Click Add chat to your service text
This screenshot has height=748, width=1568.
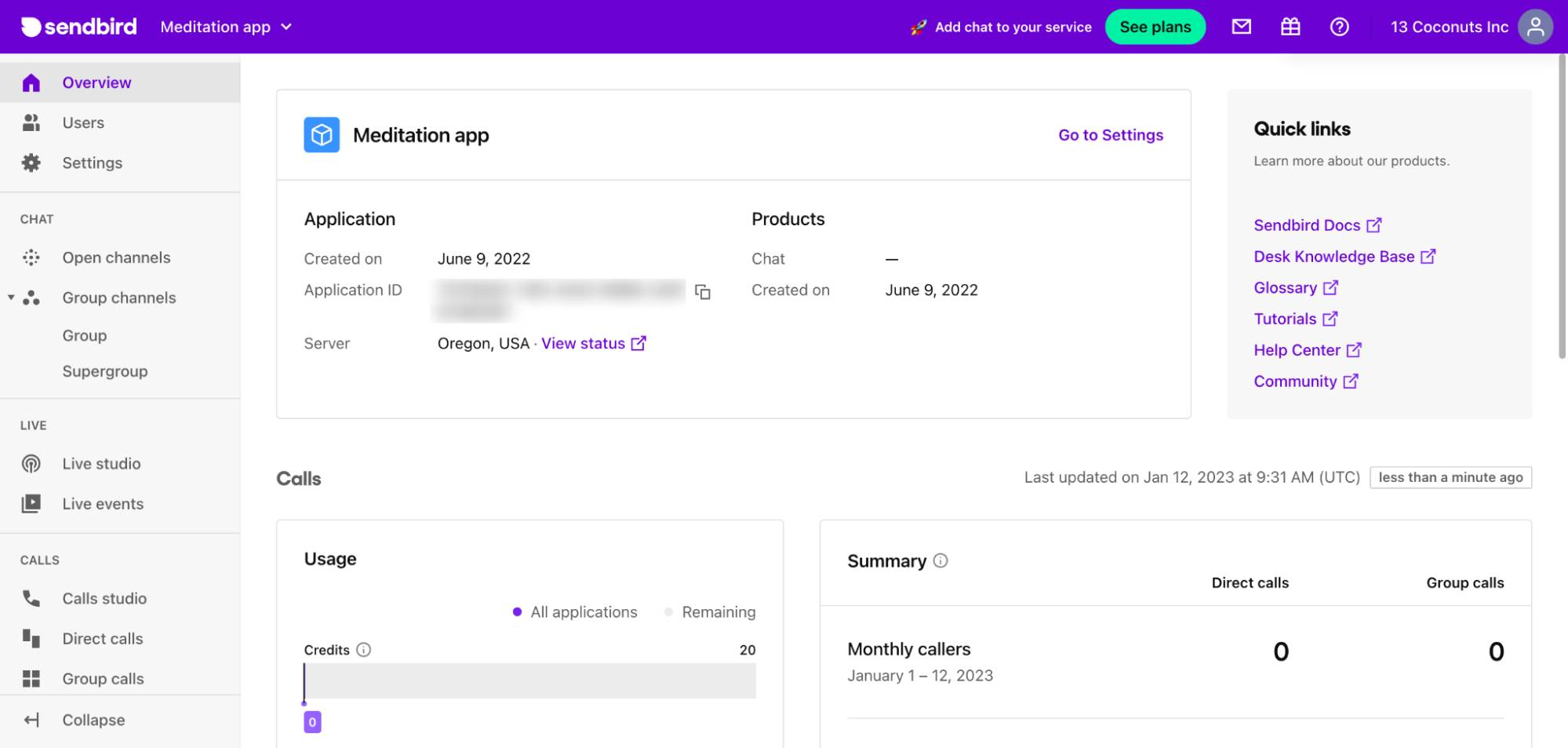[1013, 27]
